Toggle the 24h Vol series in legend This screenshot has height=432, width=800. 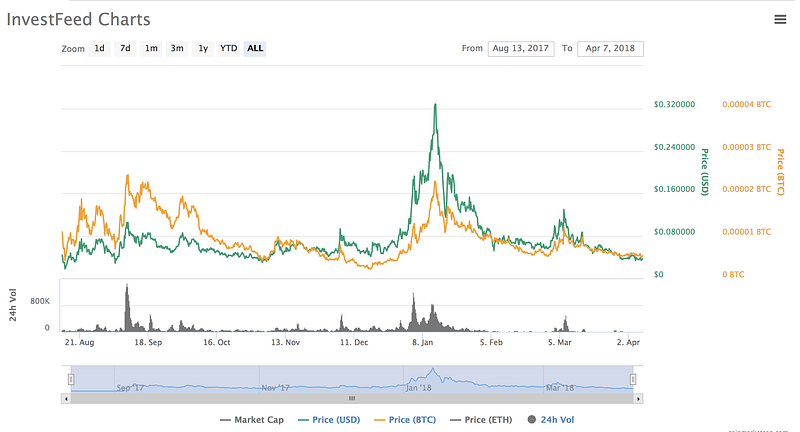[551, 420]
